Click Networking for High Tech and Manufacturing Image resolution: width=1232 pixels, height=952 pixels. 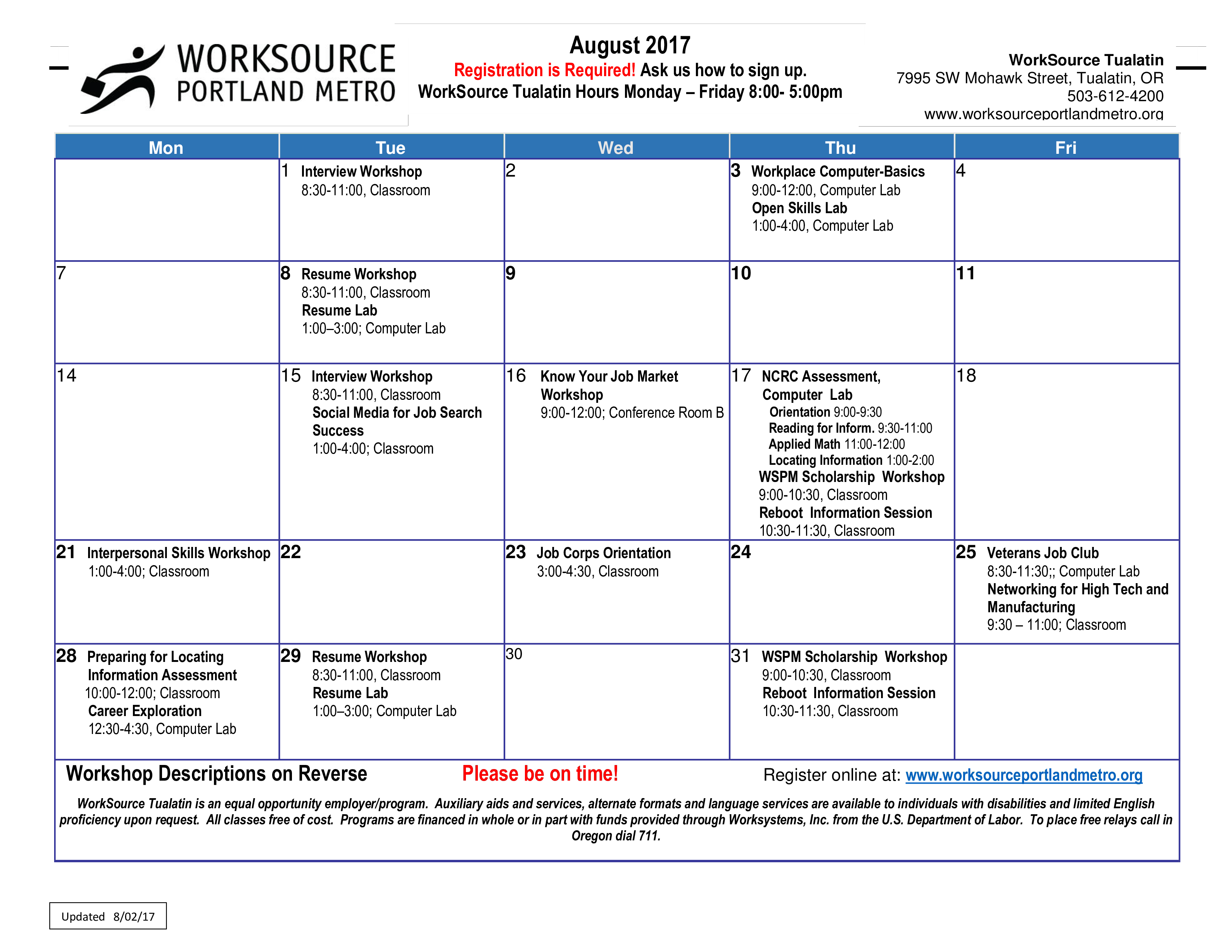(x=1077, y=598)
